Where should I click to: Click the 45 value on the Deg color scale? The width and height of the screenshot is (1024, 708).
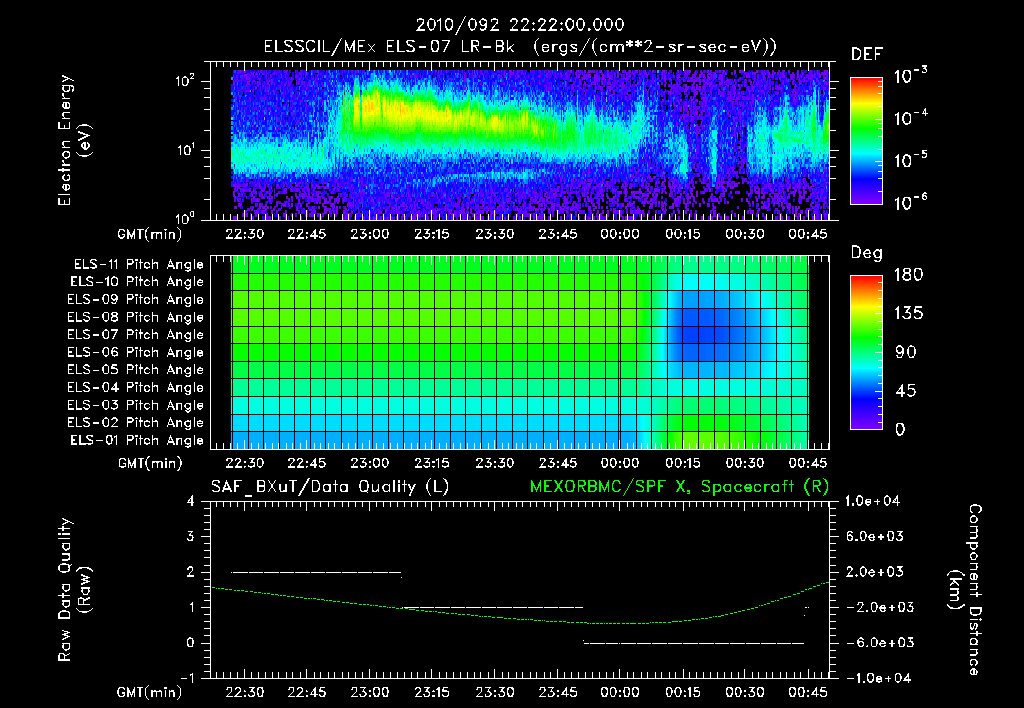point(908,391)
